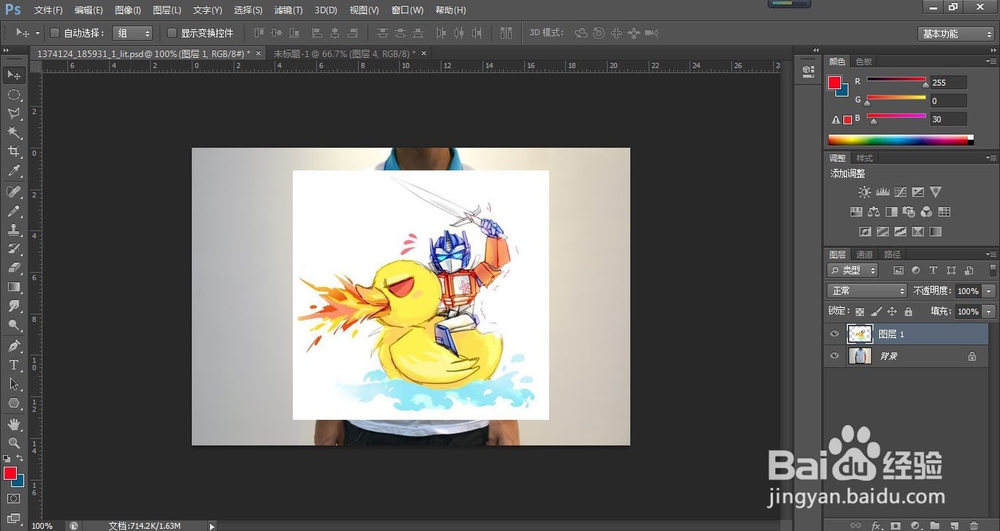
Task: Toggle Quick Mask mode in toolbox
Action: [x=13, y=498]
